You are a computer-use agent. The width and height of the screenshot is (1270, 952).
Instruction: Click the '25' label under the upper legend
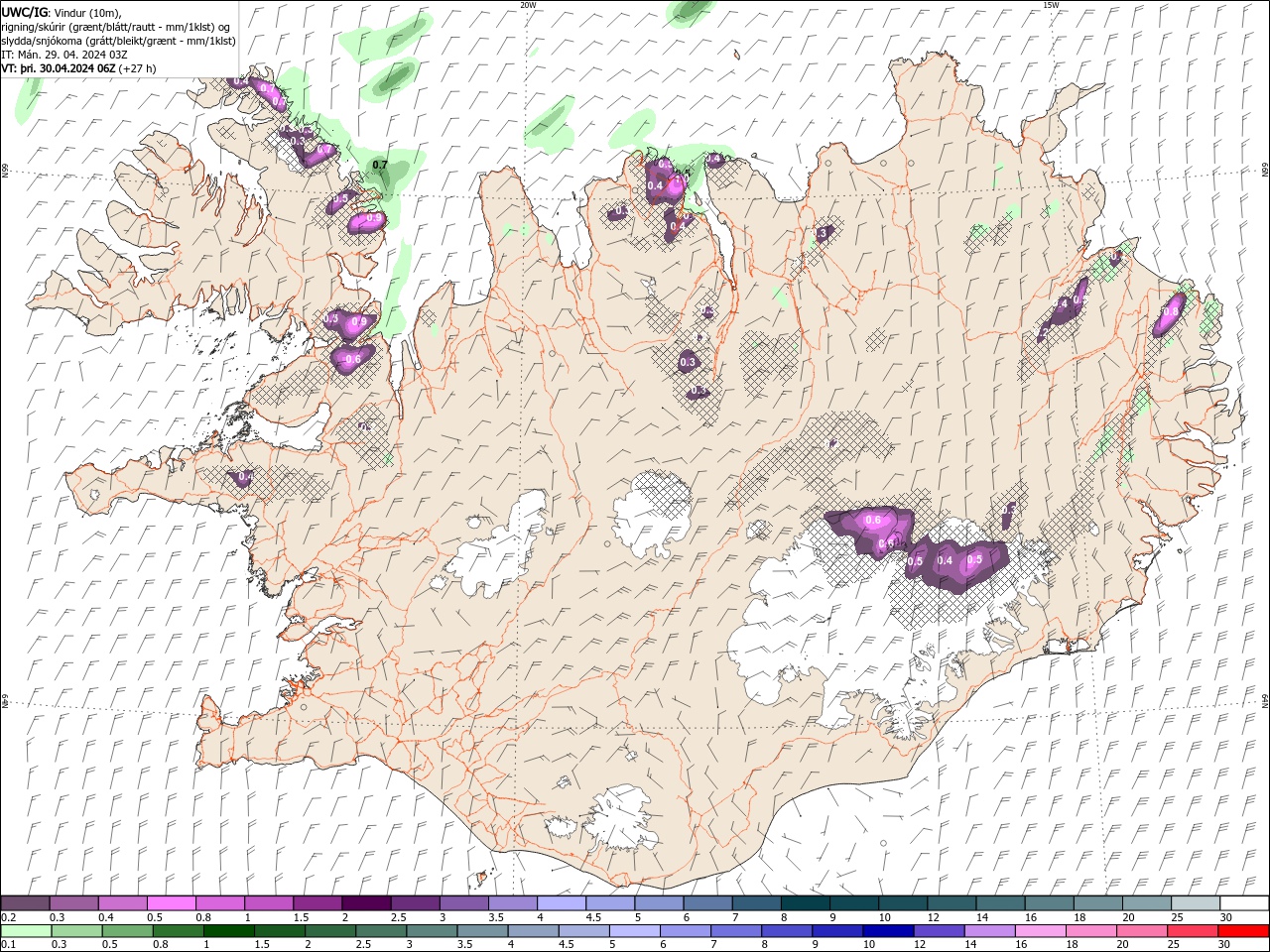tap(1176, 917)
